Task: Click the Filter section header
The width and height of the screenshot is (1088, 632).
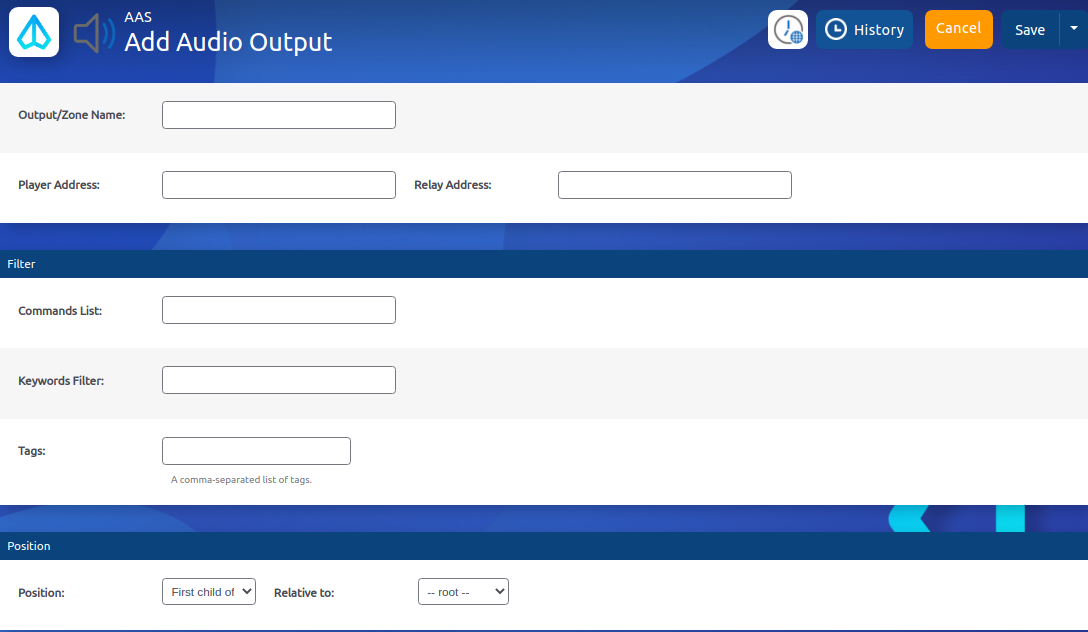Action: [x=22, y=264]
